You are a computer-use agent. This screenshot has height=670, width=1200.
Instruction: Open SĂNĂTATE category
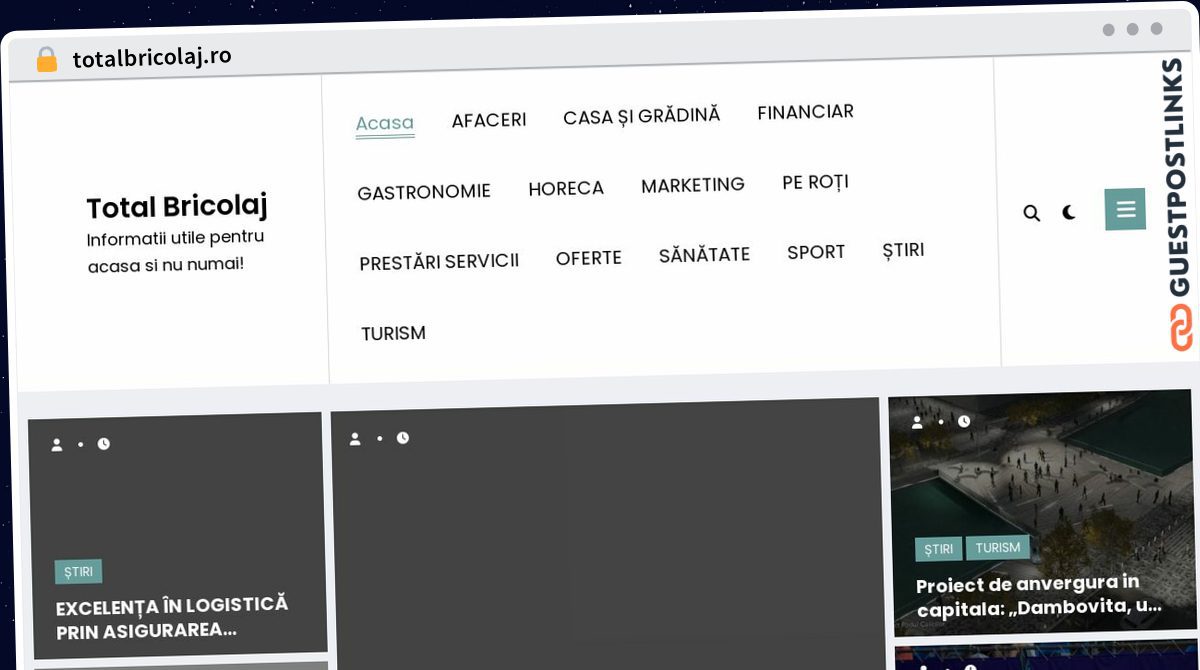(704, 255)
